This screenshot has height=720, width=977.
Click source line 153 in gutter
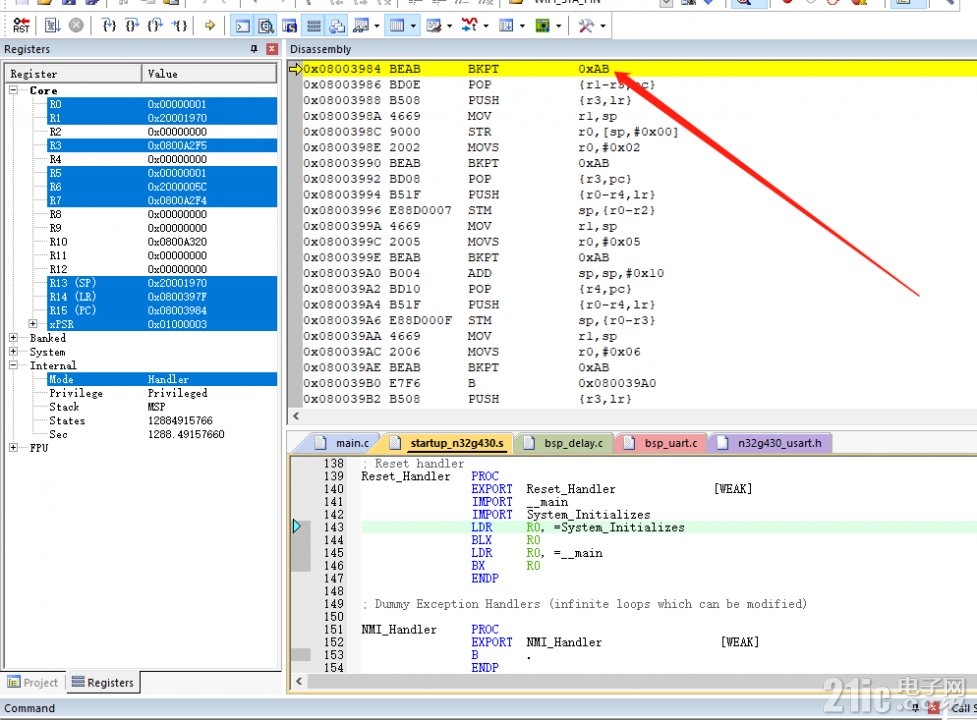click(x=300, y=655)
